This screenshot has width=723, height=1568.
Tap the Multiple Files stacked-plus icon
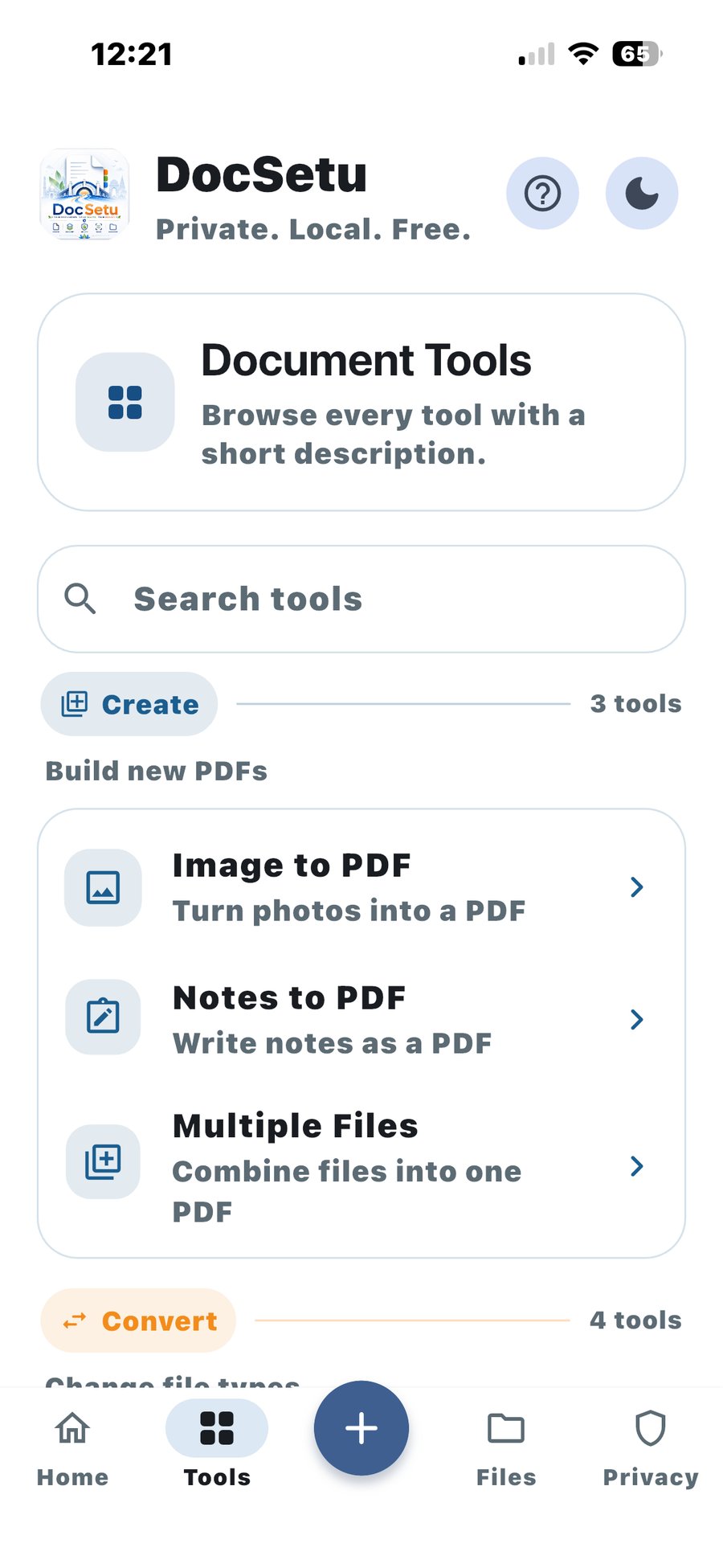pyautogui.click(x=103, y=1162)
